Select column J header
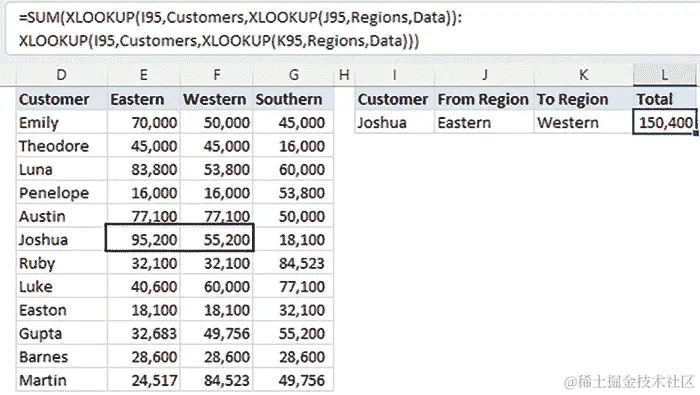The width and height of the screenshot is (700, 395). (484, 75)
